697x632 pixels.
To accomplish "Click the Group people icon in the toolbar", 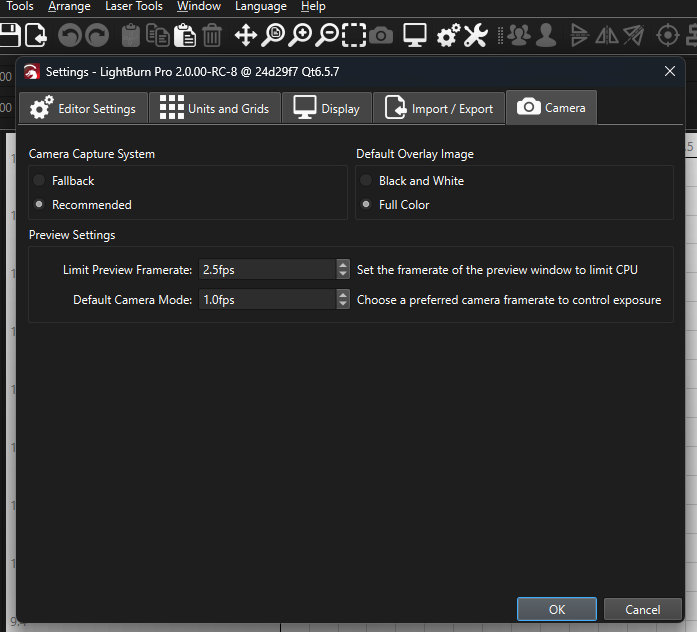I will [x=519, y=36].
